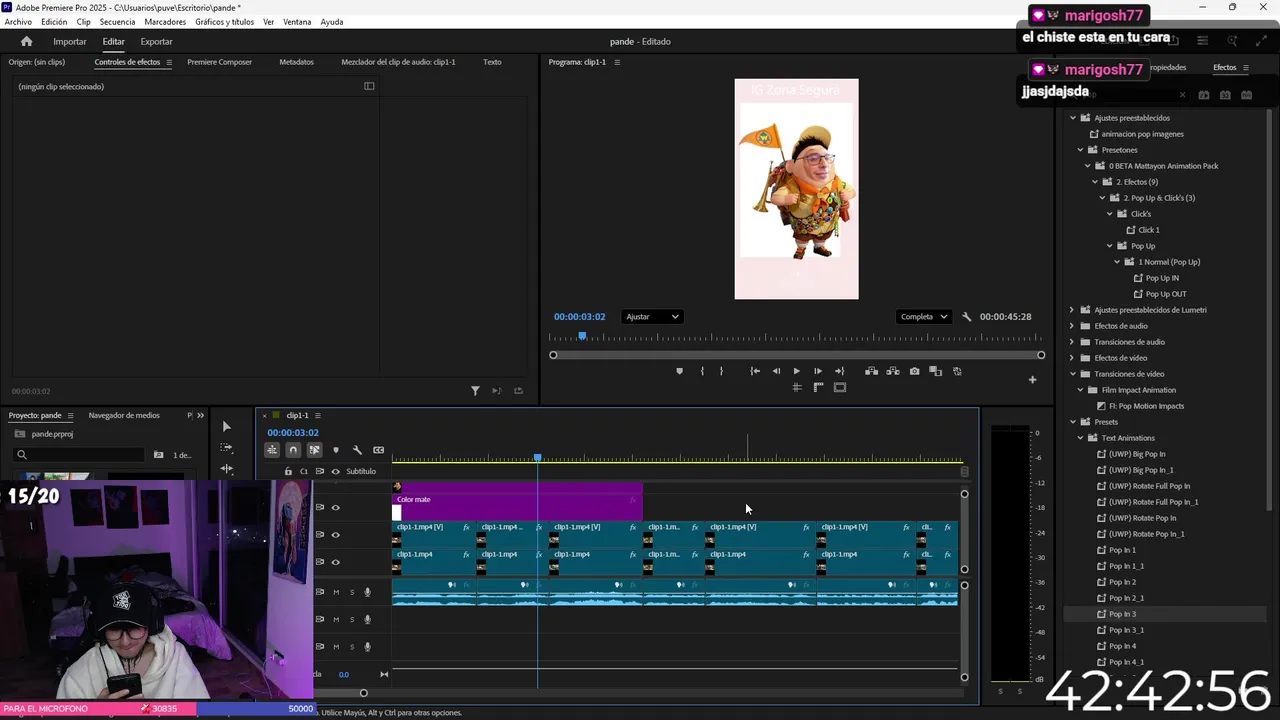Expand the Transiciones de audio folder
This screenshot has width=1280, height=720.
tap(1072, 342)
